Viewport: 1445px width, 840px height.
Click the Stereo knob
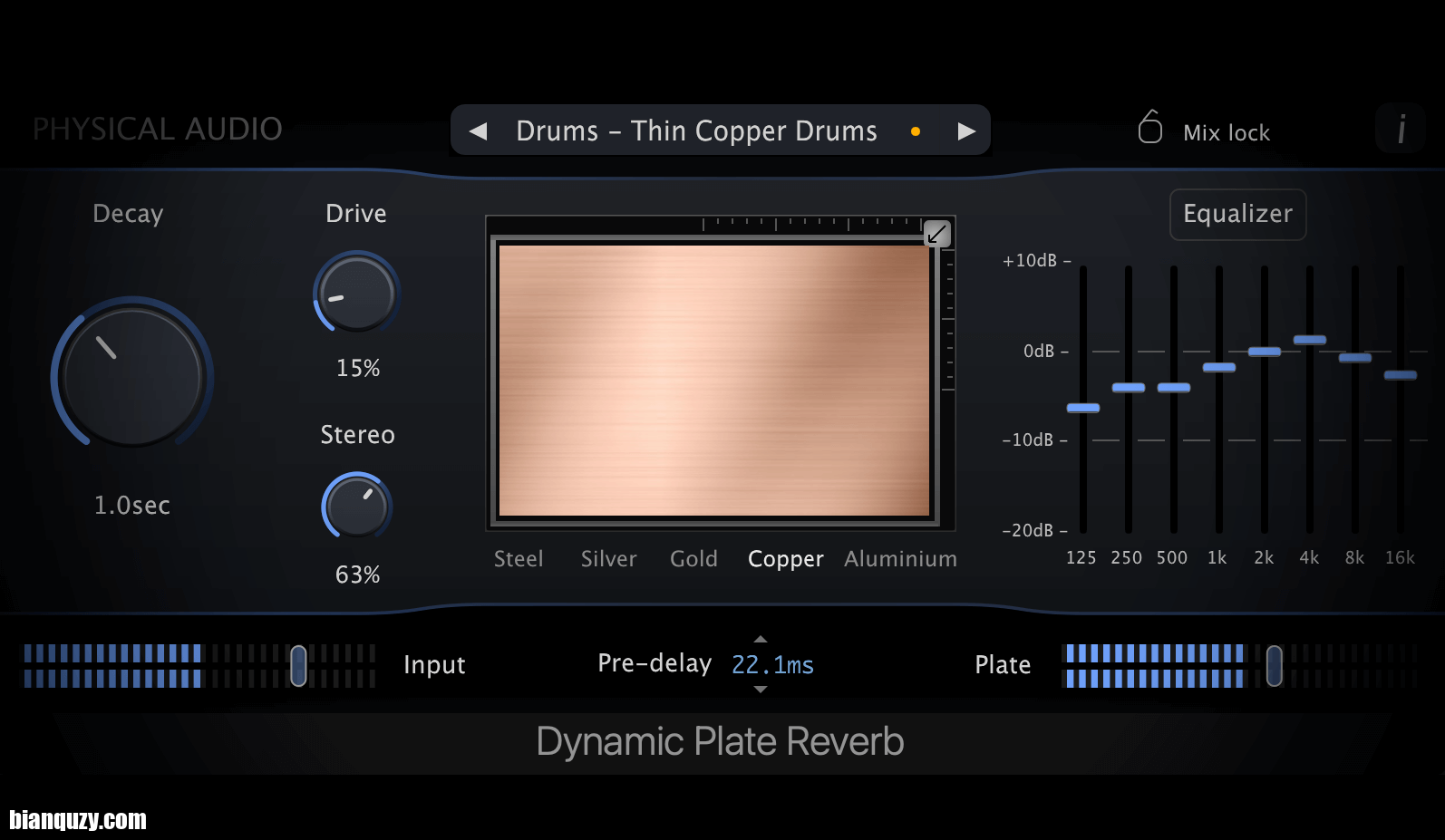tap(356, 506)
